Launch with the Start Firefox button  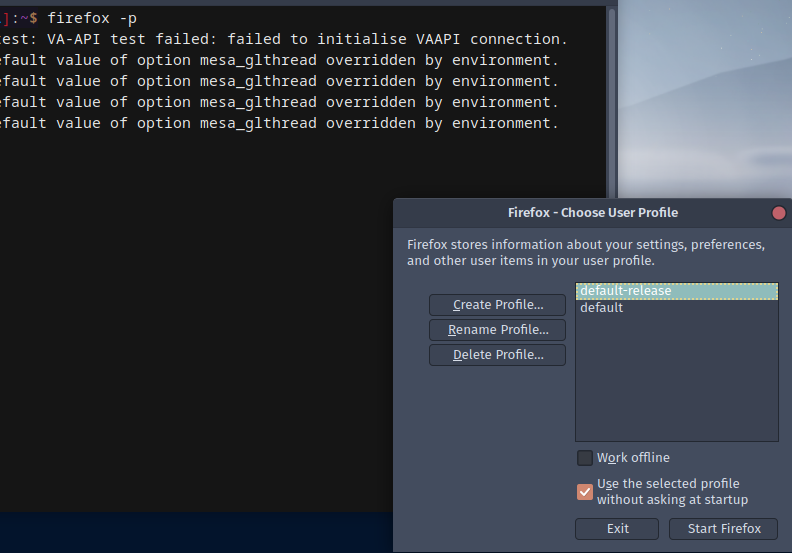click(x=723, y=529)
